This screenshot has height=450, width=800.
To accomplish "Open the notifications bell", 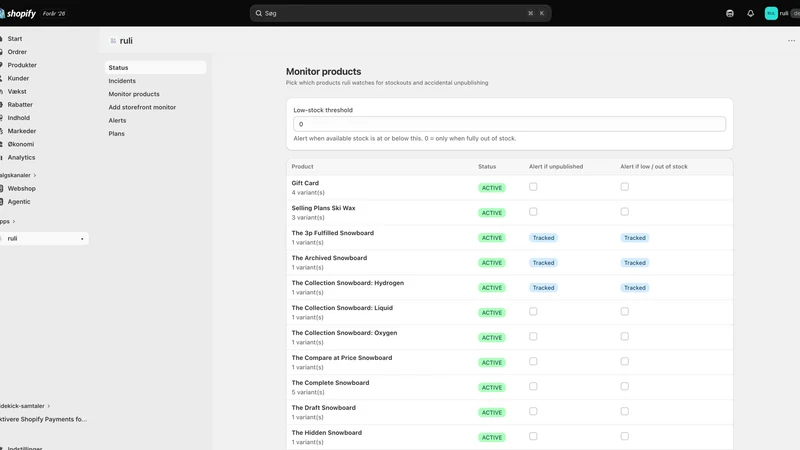I will [750, 14].
